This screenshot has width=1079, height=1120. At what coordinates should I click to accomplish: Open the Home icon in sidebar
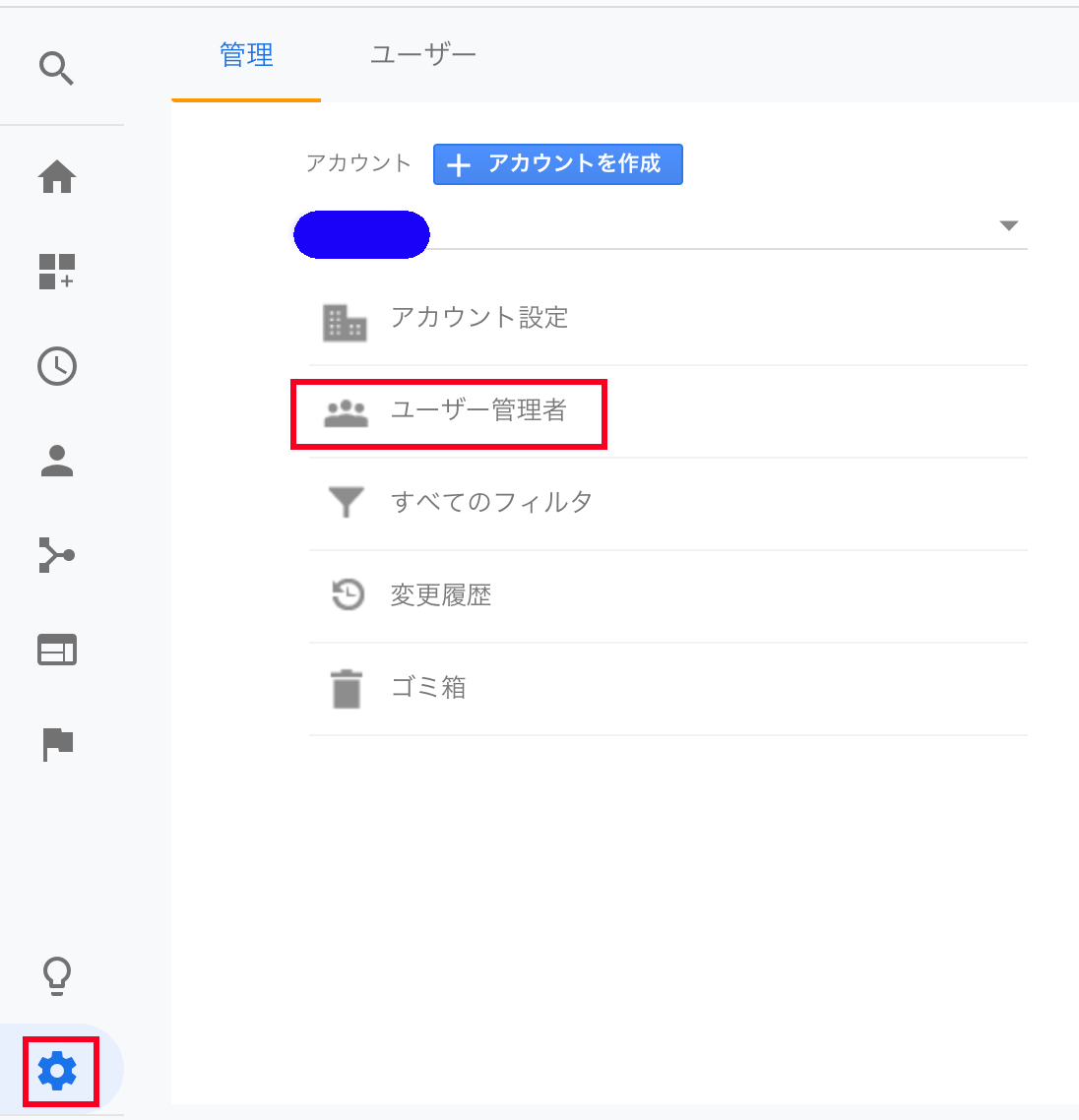tap(57, 177)
